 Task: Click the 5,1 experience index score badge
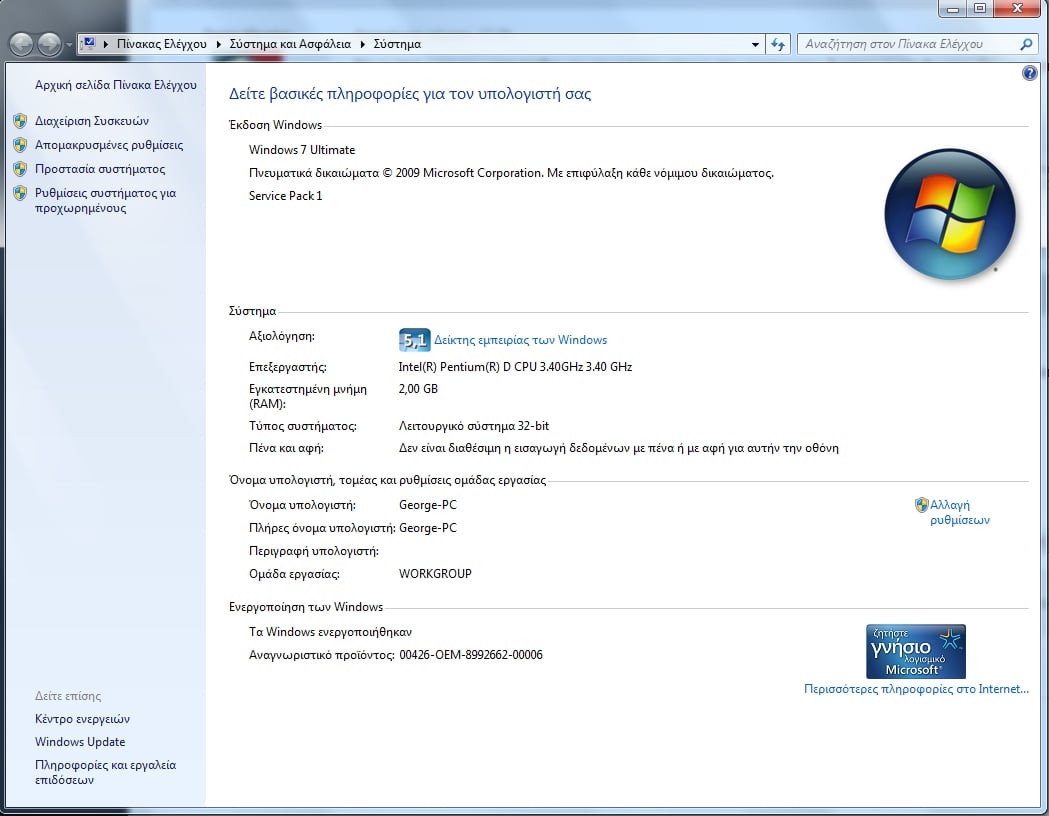tap(414, 340)
